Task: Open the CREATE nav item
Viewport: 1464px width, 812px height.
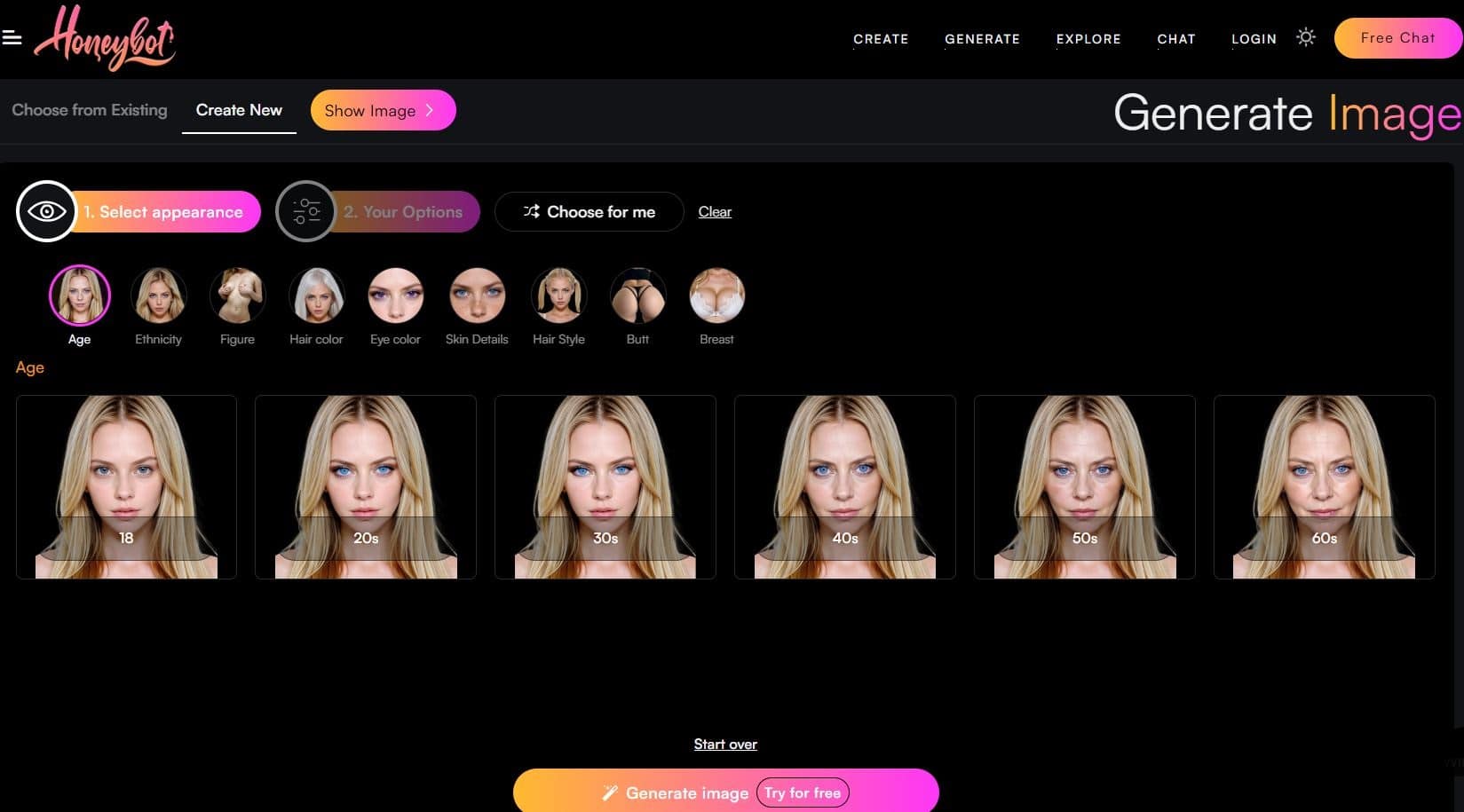Action: pos(881,39)
